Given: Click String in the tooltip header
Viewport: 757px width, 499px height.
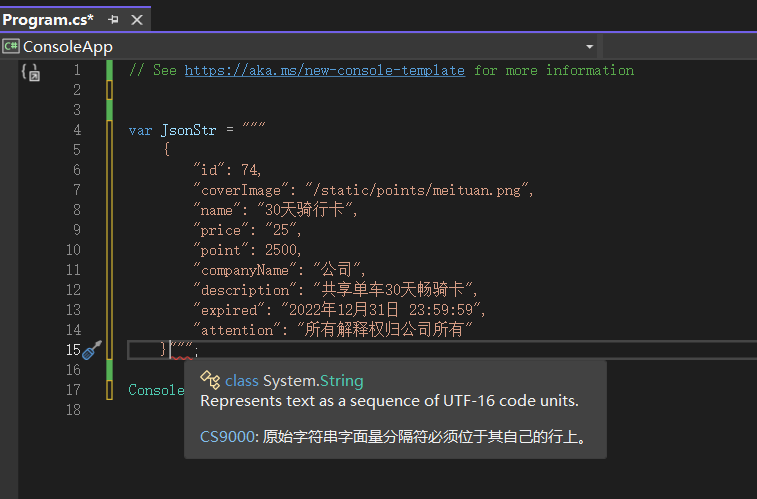Looking at the screenshot, I should [x=341, y=381].
